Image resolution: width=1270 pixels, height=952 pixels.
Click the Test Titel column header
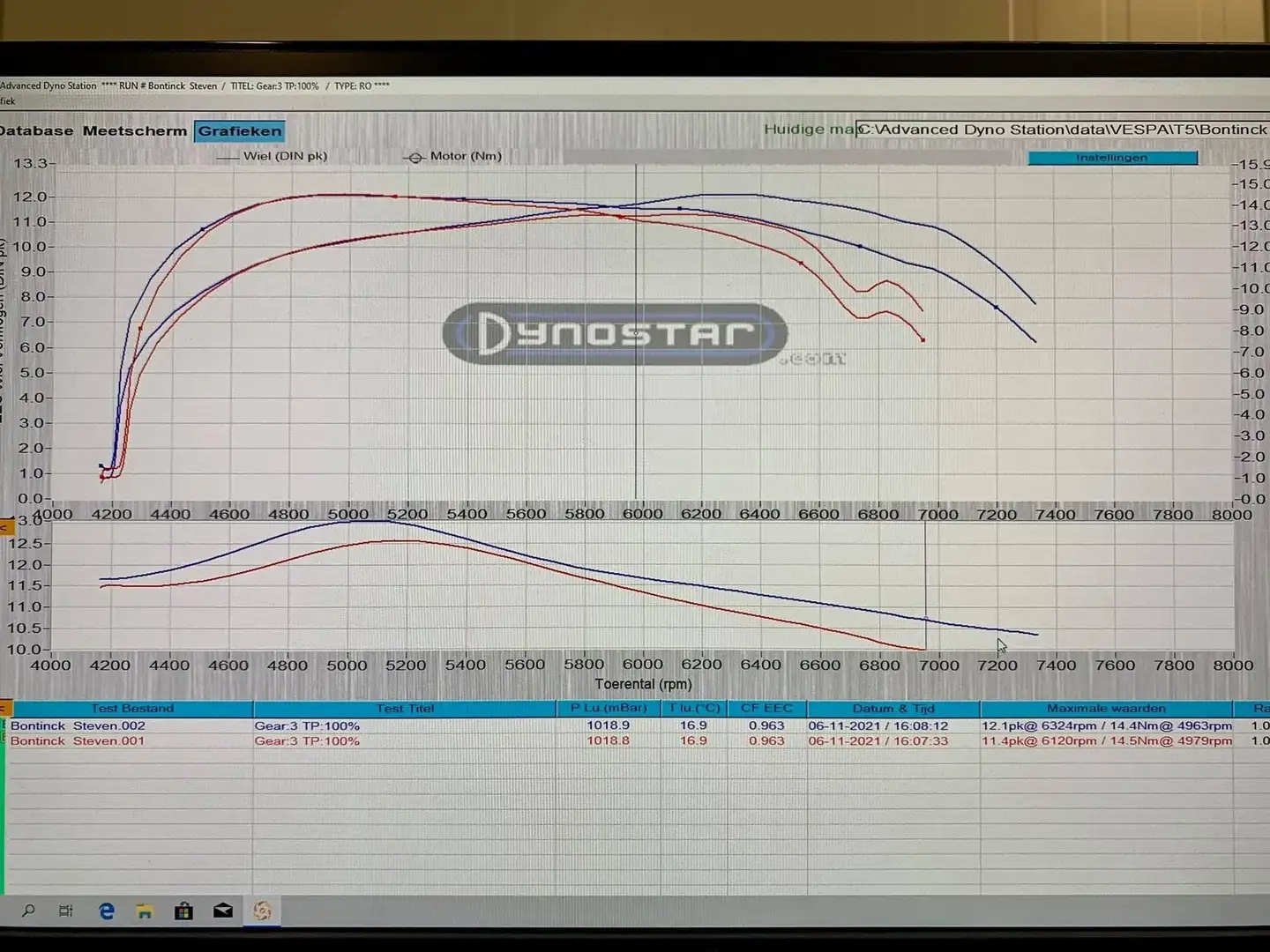pos(405,709)
